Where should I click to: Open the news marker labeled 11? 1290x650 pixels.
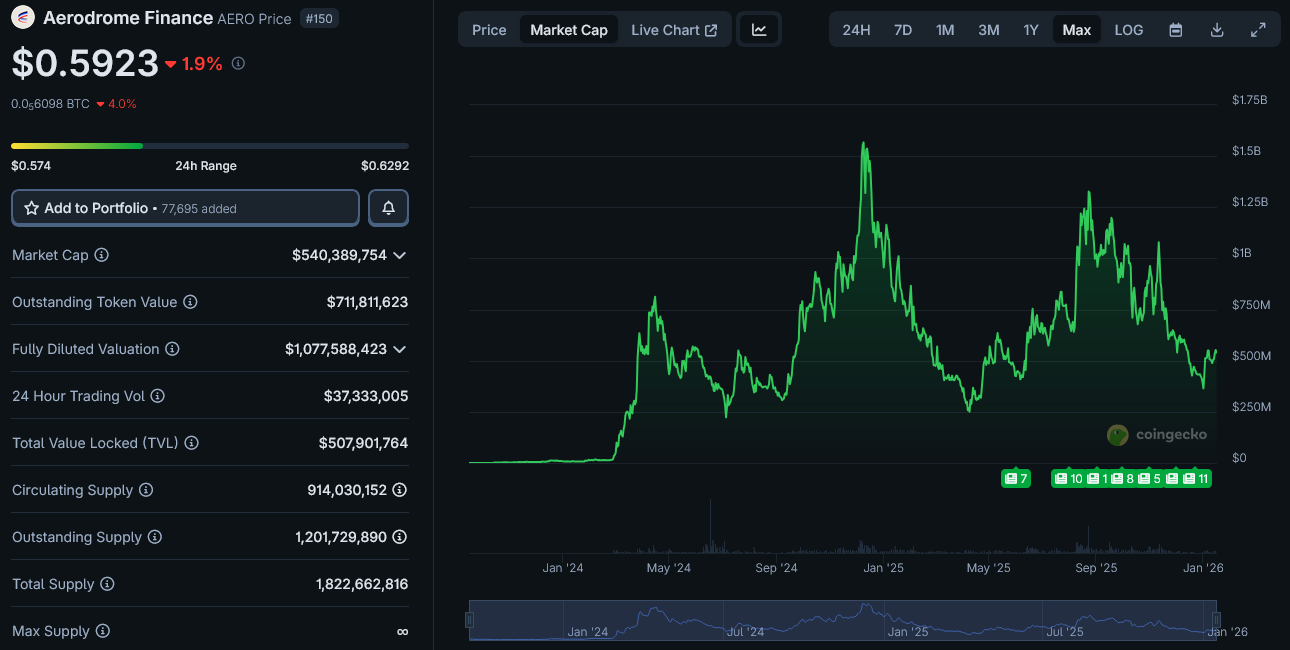pyautogui.click(x=1197, y=479)
